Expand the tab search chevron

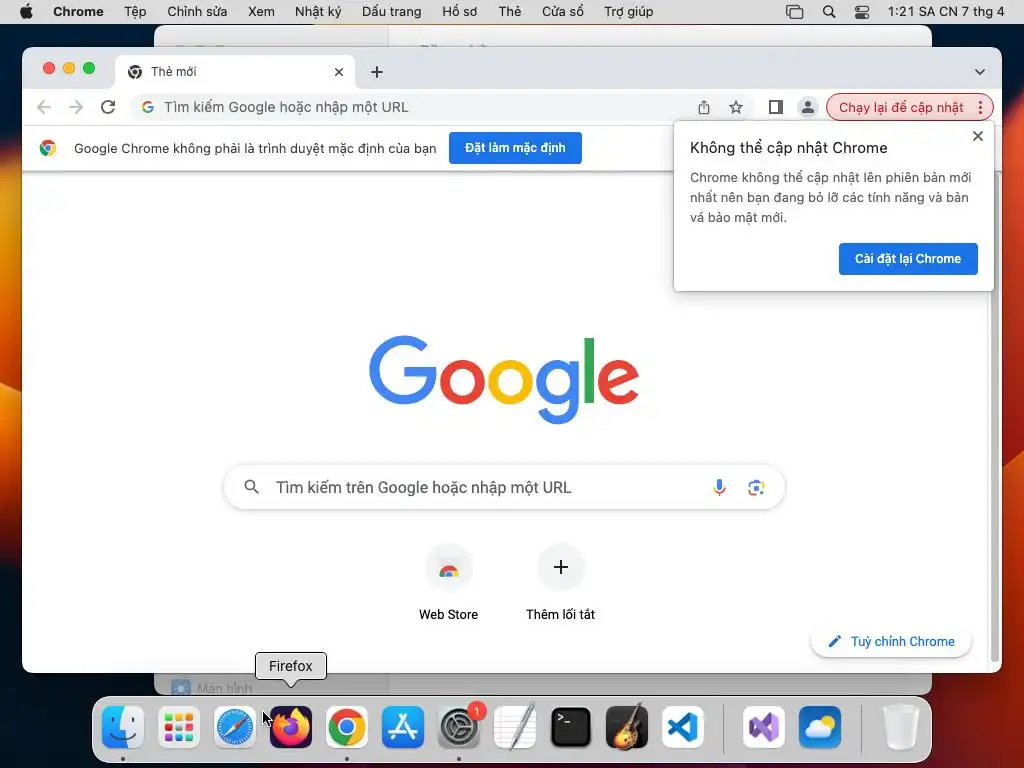pos(980,72)
